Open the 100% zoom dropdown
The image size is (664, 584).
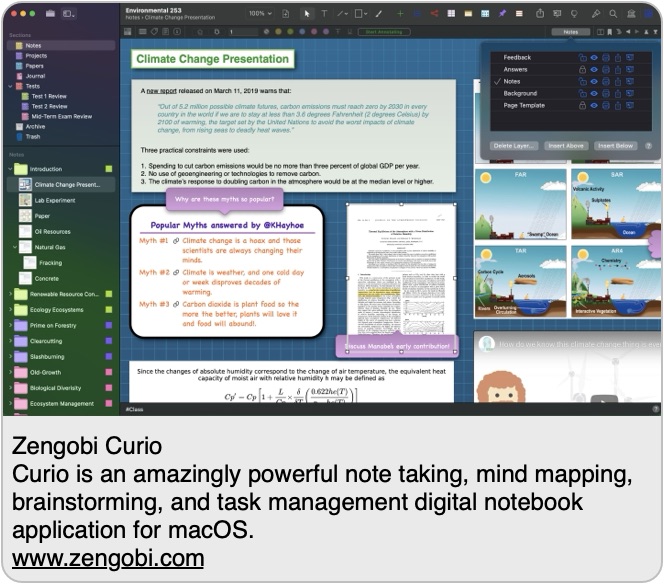[x=260, y=14]
